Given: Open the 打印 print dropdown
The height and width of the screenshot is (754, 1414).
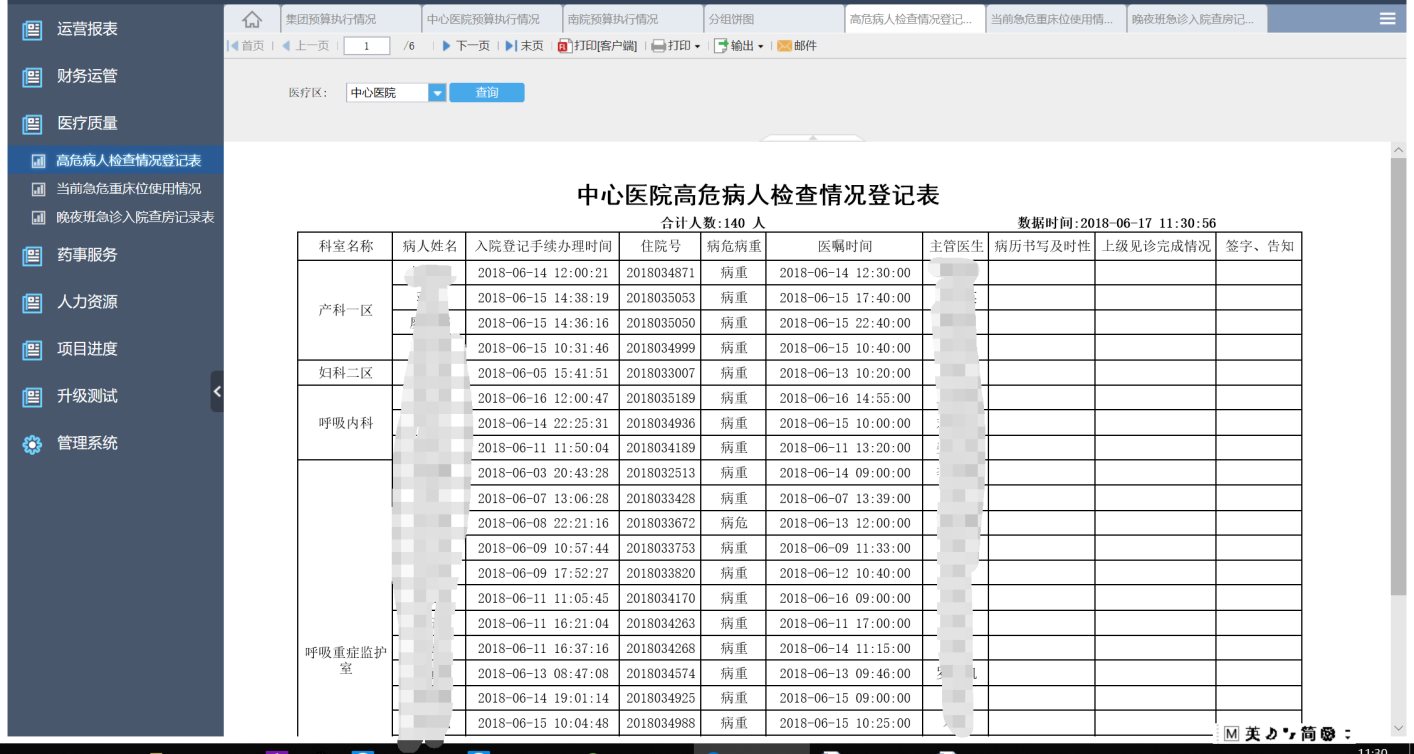Looking at the screenshot, I should point(676,46).
